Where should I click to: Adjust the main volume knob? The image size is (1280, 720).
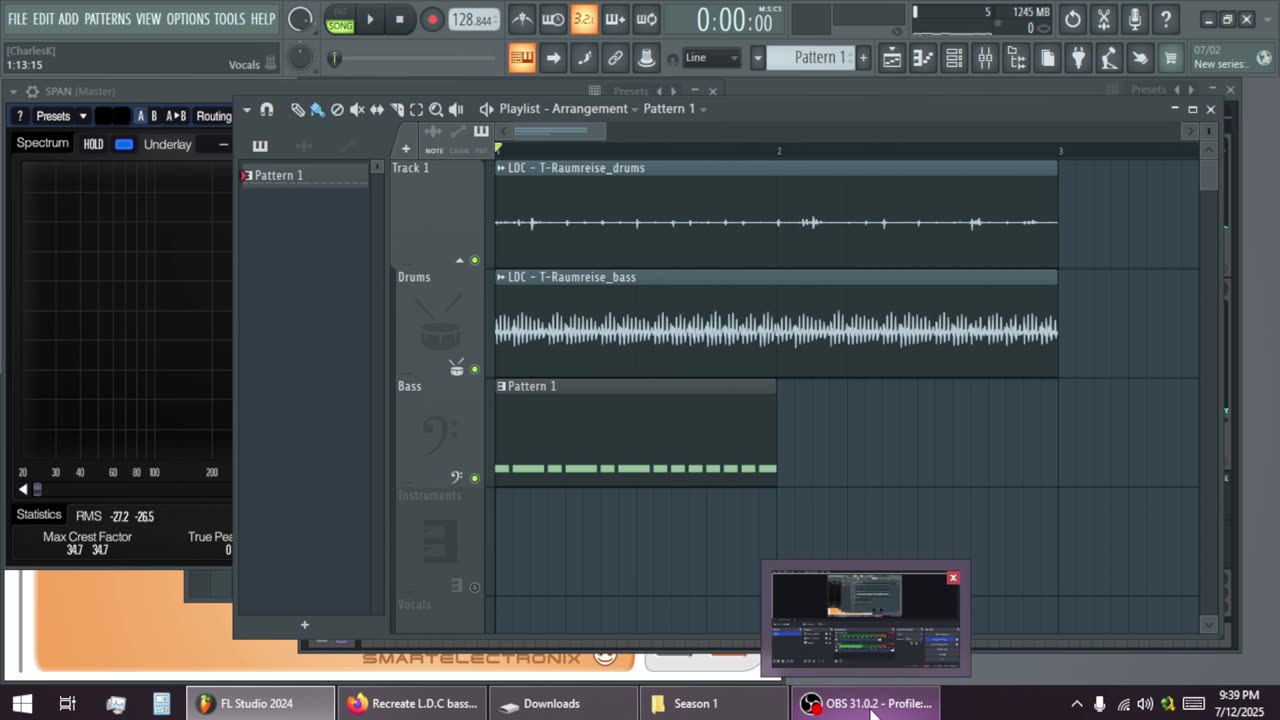(300, 19)
